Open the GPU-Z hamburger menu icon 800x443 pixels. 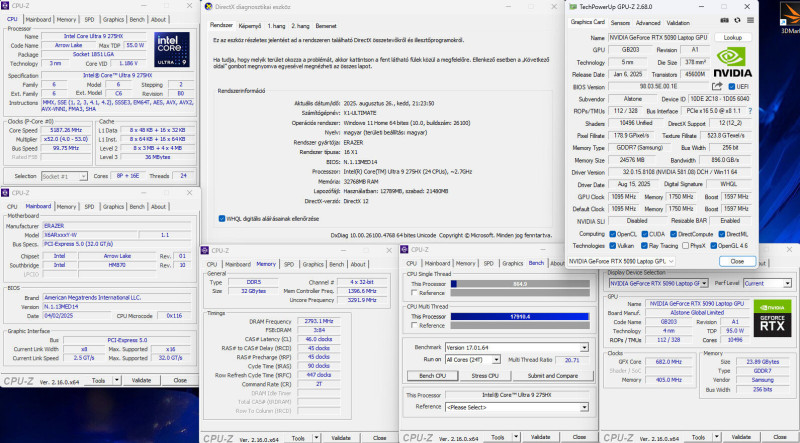tap(751, 20)
